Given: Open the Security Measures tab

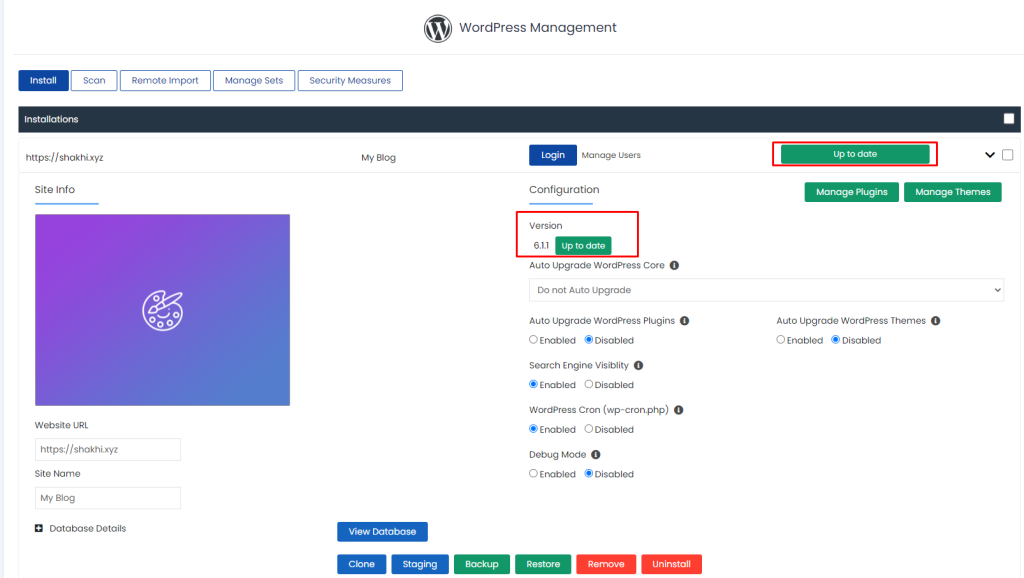Looking at the screenshot, I should [349, 81].
